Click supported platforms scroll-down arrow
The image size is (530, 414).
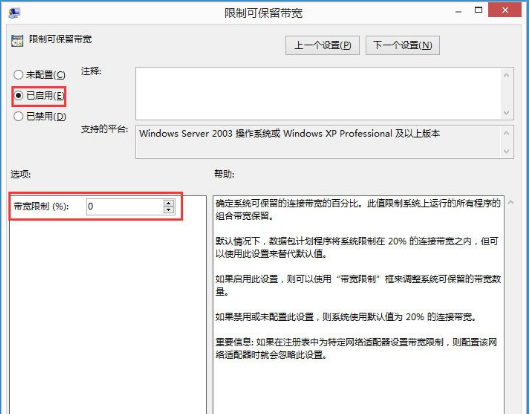click(x=506, y=151)
